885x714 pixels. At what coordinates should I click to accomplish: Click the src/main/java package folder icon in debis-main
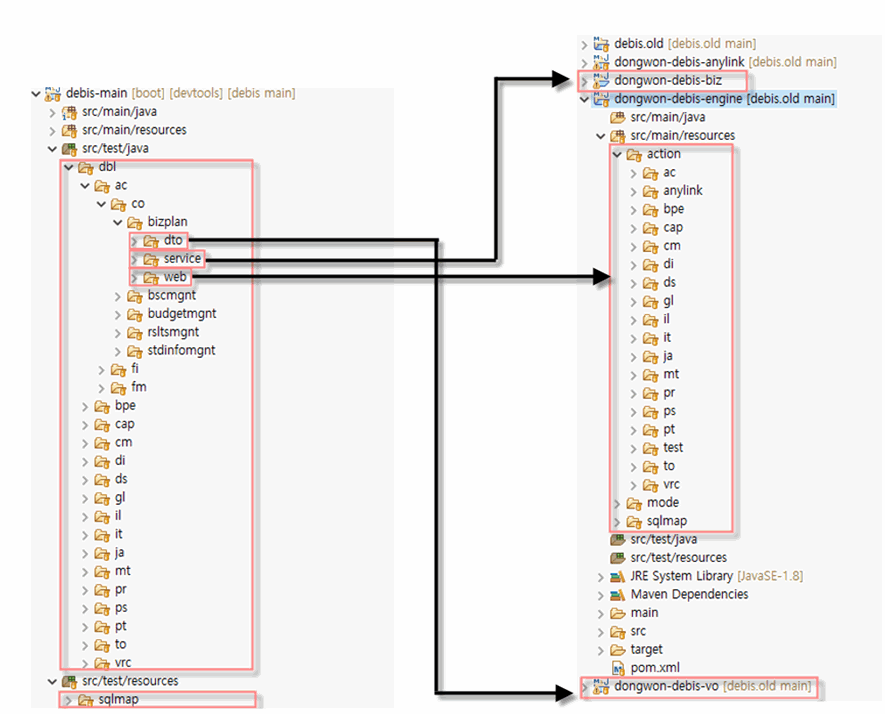tap(69, 112)
